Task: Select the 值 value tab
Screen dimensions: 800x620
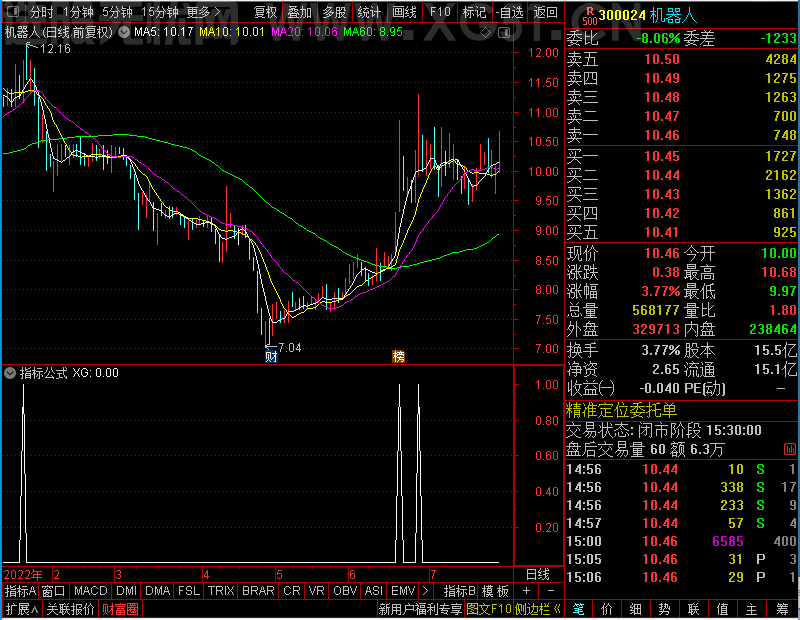Action: click(723, 609)
